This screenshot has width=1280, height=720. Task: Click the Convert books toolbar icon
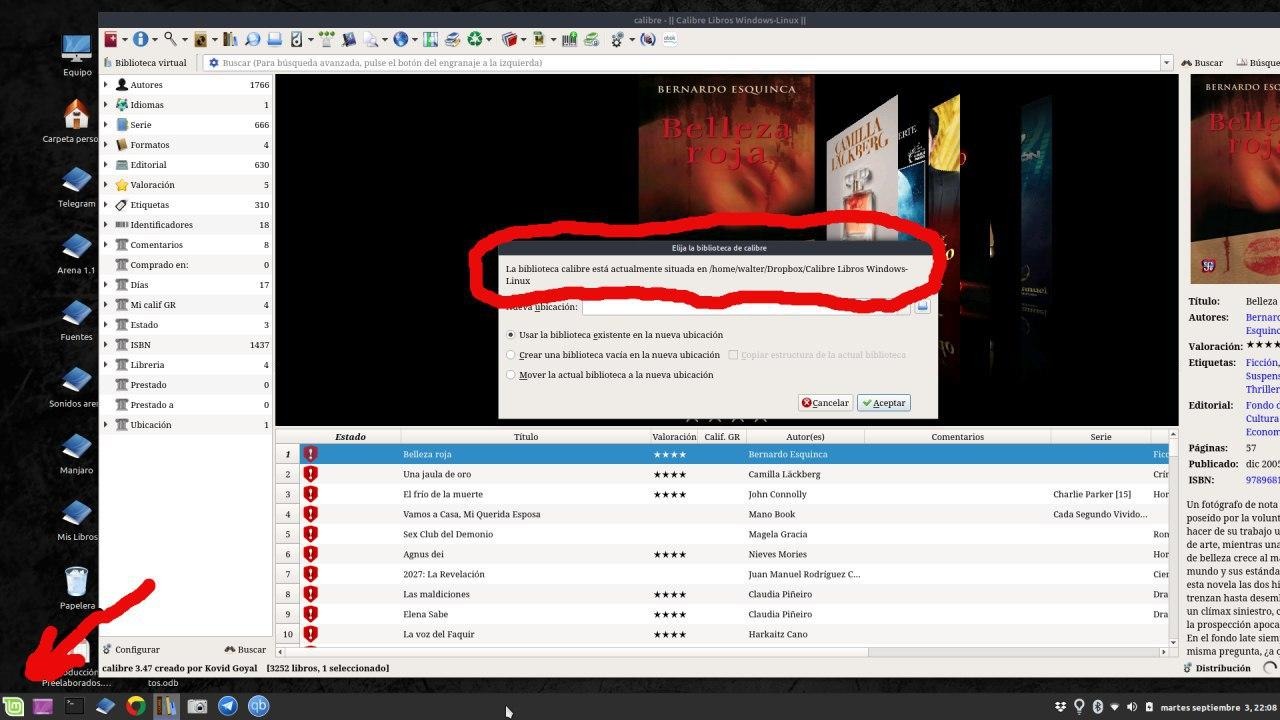[x=200, y=39]
